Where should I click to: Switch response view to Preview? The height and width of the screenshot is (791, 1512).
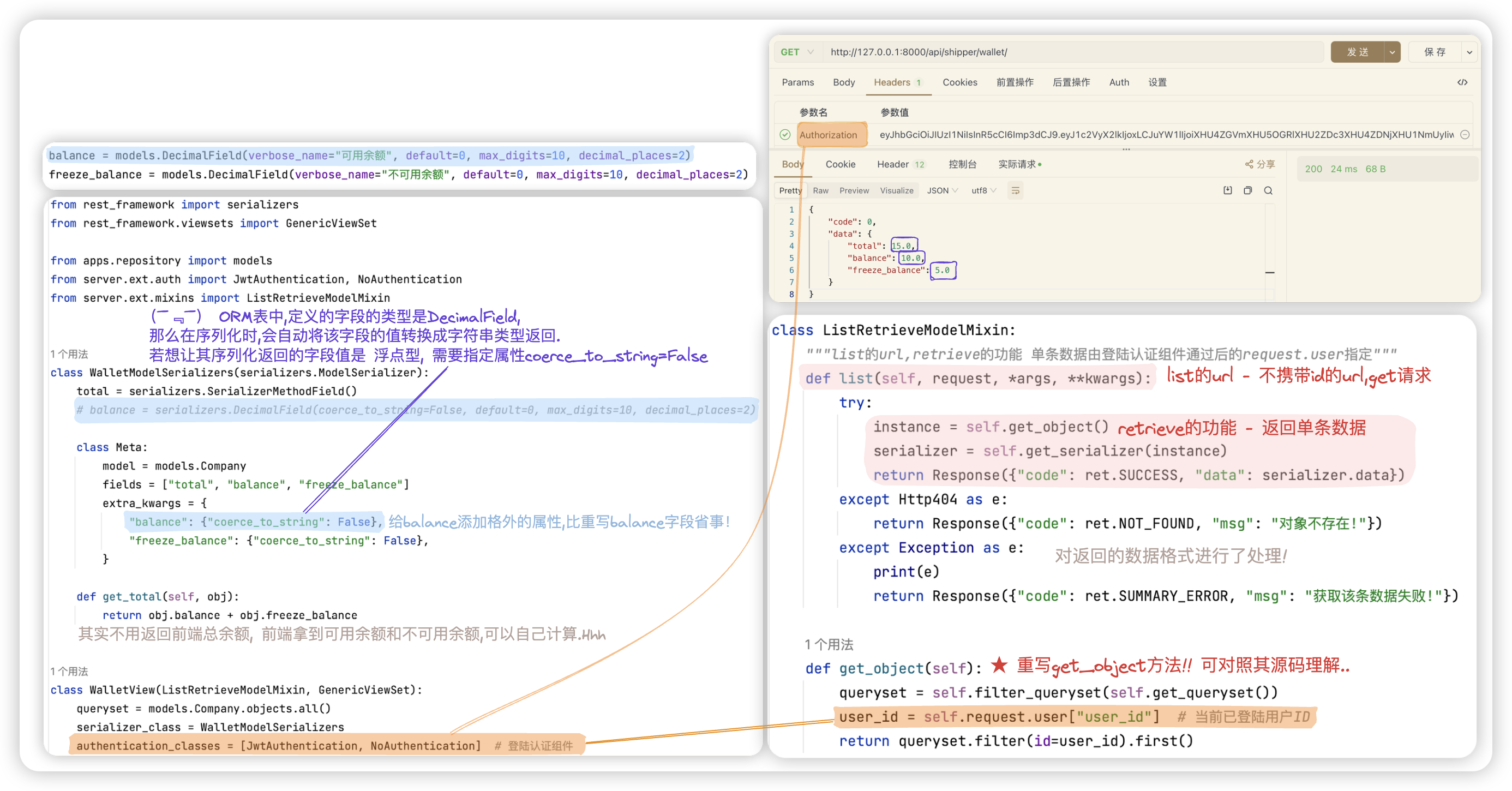coord(854,190)
